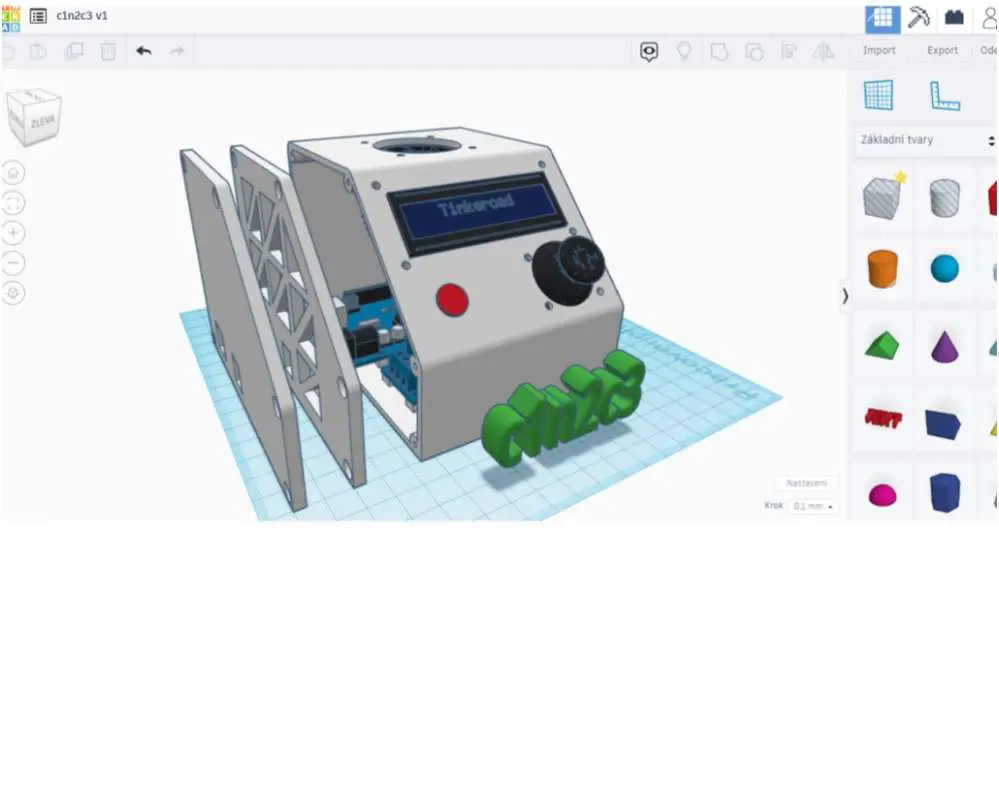Screen dimensions: 999x810
Task: Click the Ungroup shapes icon
Action: point(754,52)
